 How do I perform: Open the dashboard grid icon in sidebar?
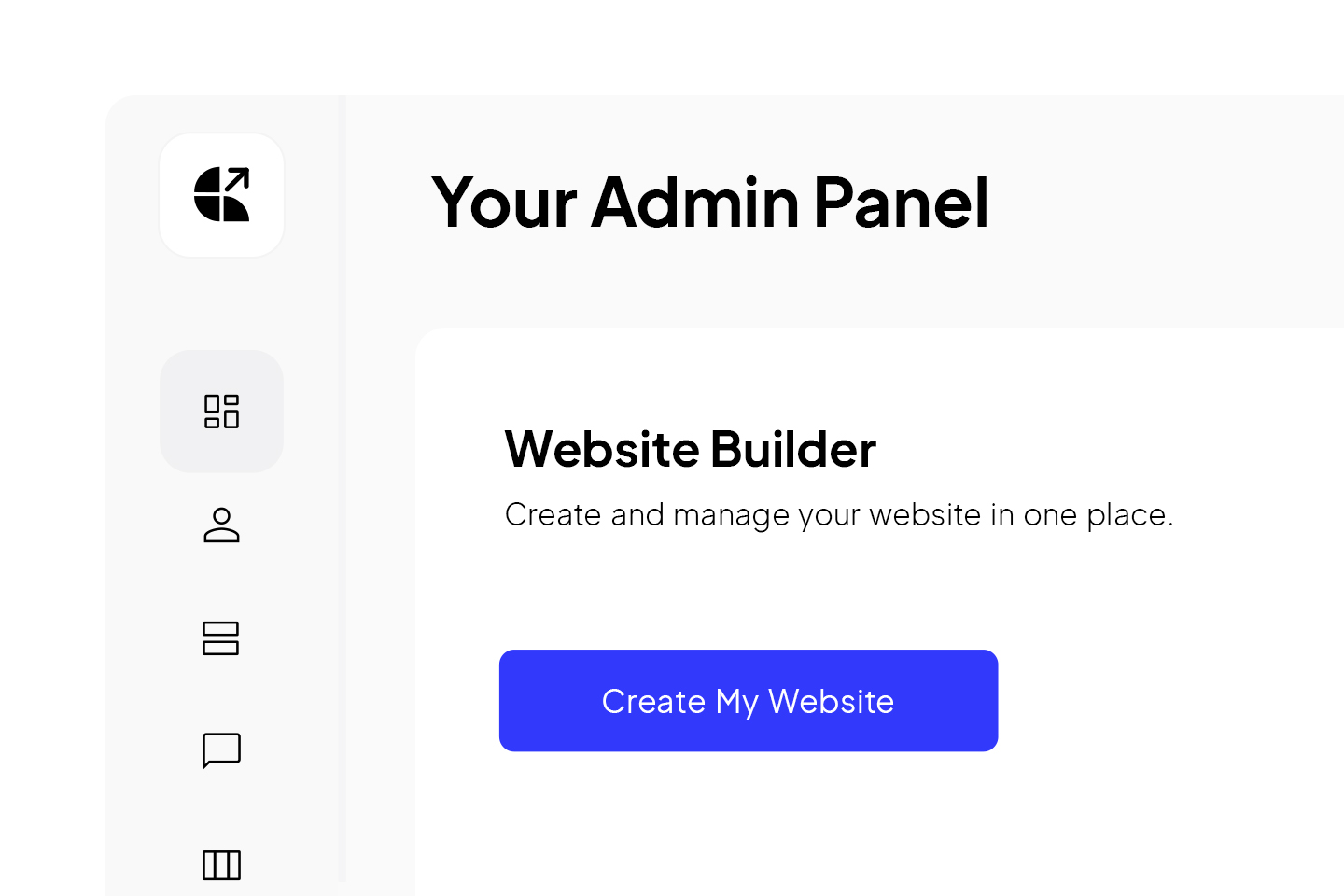pos(222,412)
